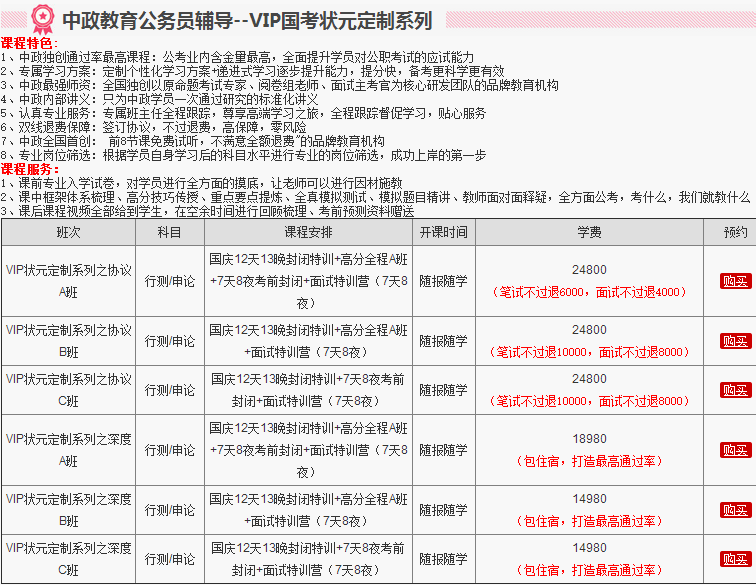Click the VIP状元定制系列之协议B班 cell
The height and width of the screenshot is (585, 756).
tap(68, 341)
